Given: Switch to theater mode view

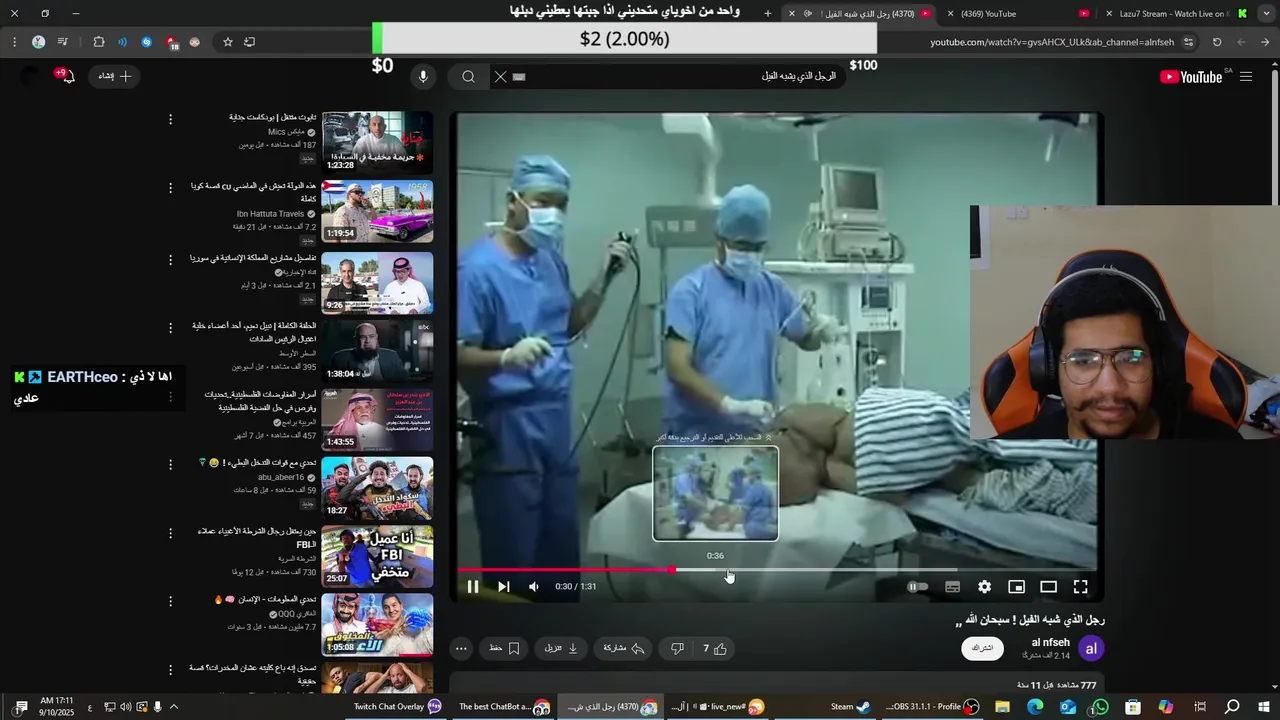Looking at the screenshot, I should click(1048, 587).
